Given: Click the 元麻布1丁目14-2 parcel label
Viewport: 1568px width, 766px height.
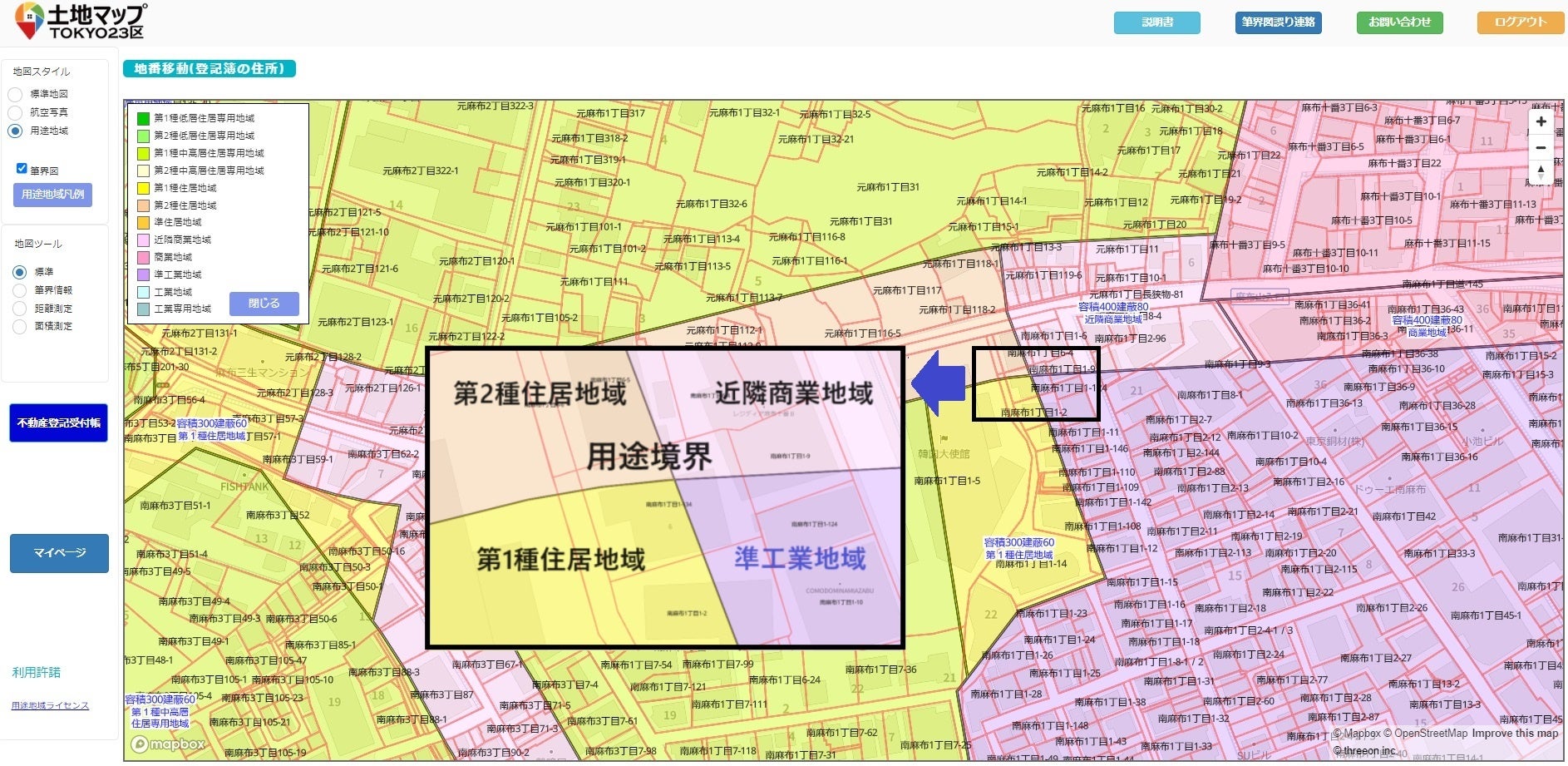Looking at the screenshot, I should tap(1072, 172).
